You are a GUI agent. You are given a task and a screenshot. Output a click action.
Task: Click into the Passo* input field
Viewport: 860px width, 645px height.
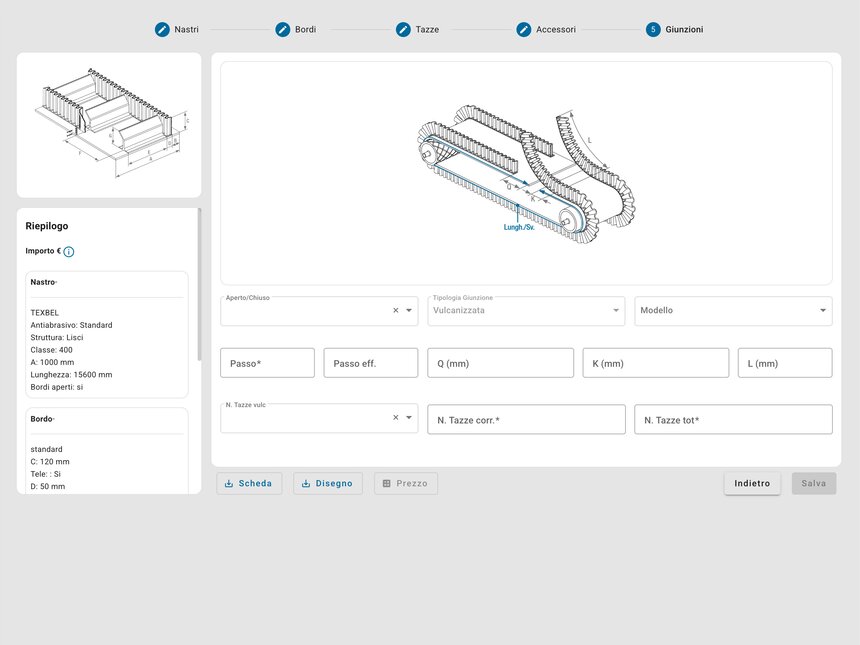[267, 364]
